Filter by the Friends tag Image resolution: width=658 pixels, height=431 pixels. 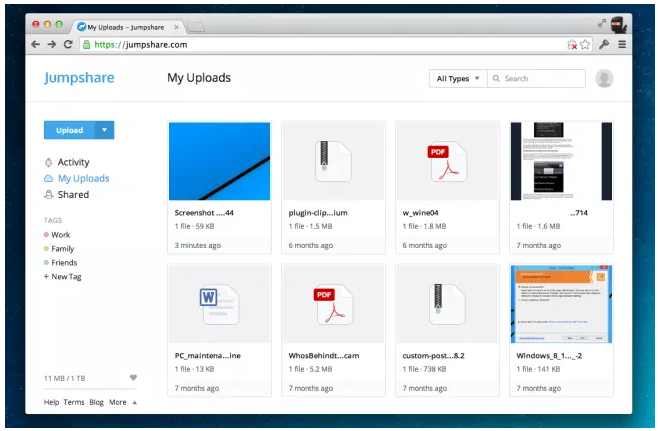64,263
